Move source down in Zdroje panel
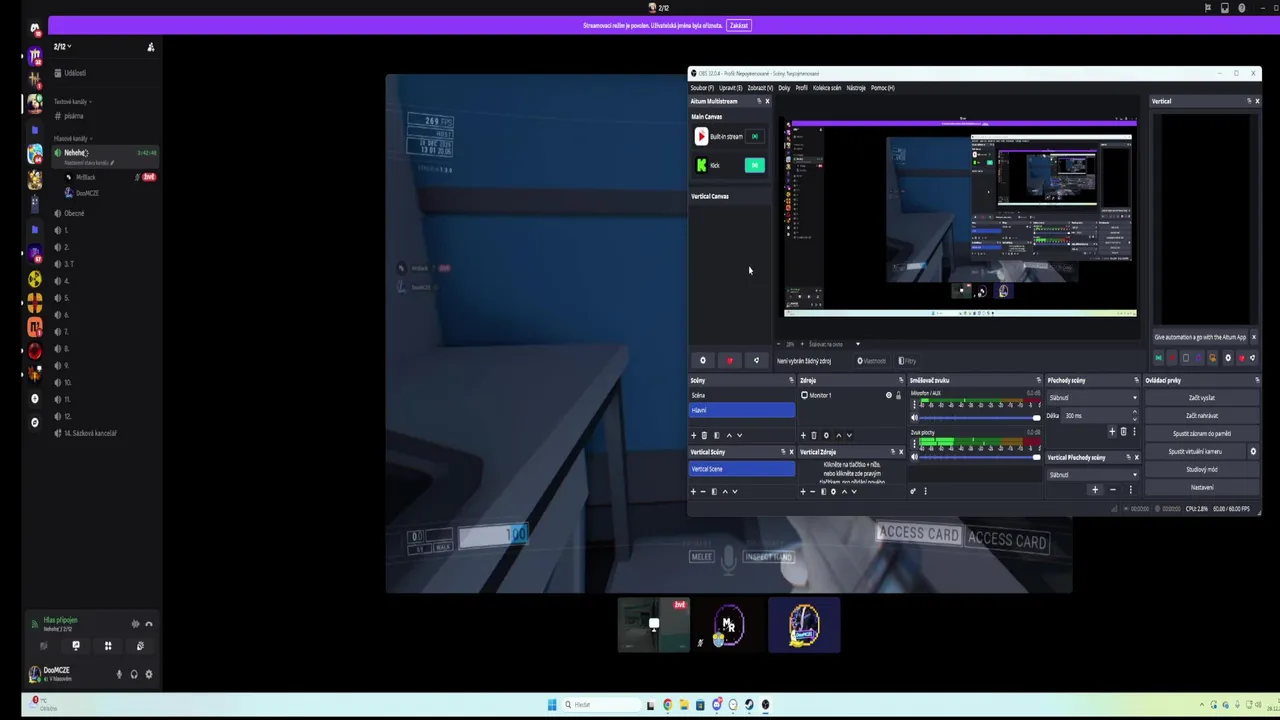 [x=849, y=435]
